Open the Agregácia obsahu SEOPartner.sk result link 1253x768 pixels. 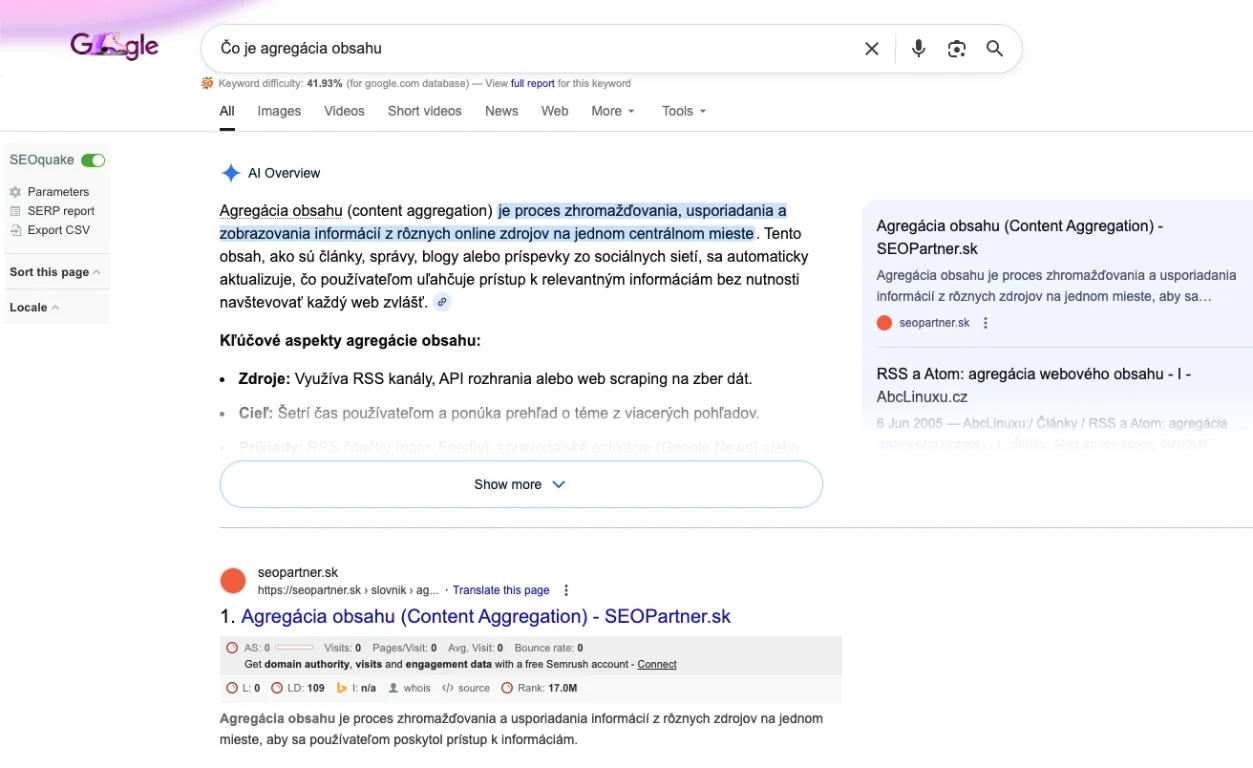[485, 616]
